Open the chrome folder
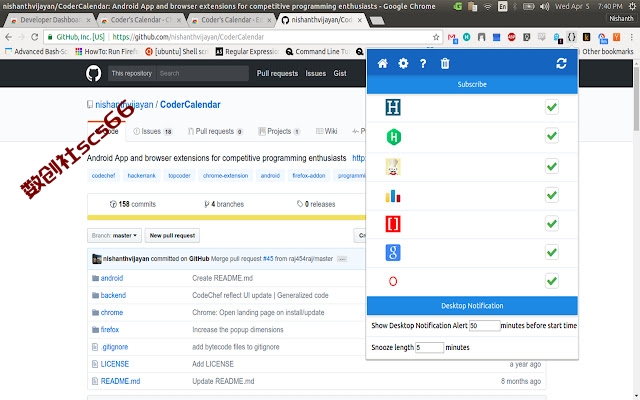 112,313
